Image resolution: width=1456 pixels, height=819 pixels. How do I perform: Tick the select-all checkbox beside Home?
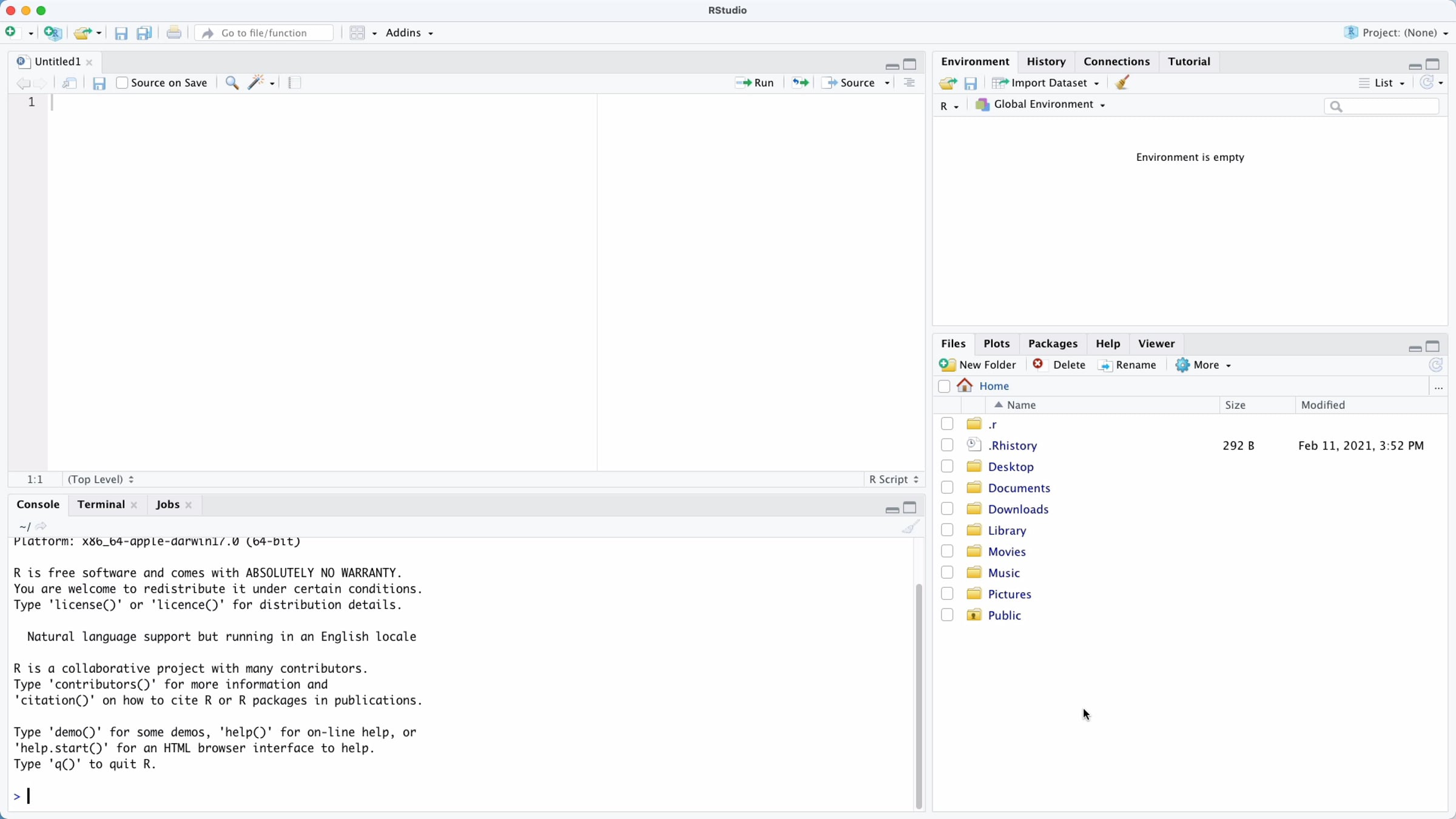point(944,386)
